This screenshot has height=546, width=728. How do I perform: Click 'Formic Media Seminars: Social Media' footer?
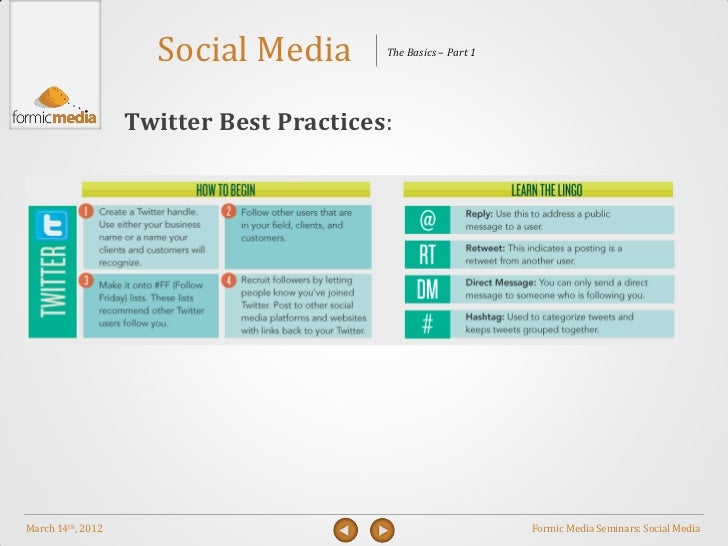[616, 528]
